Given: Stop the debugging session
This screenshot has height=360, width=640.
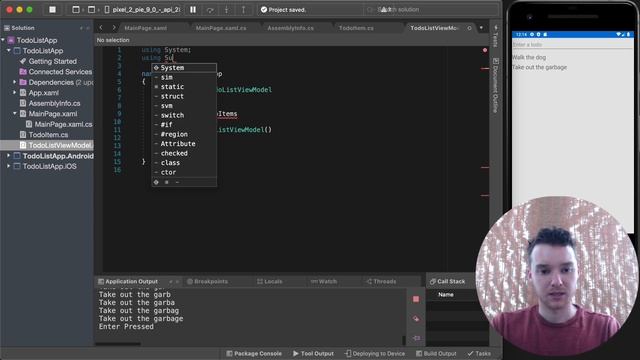Looking at the screenshot, I should click(x=53, y=9).
